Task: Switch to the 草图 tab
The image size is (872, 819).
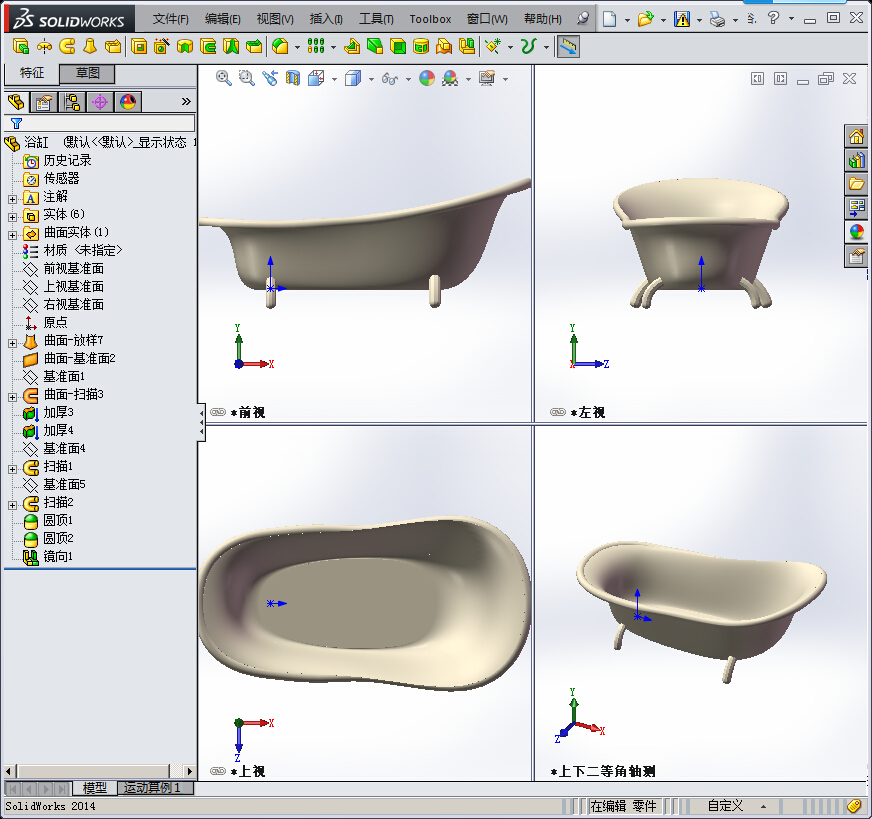Action: (87, 73)
